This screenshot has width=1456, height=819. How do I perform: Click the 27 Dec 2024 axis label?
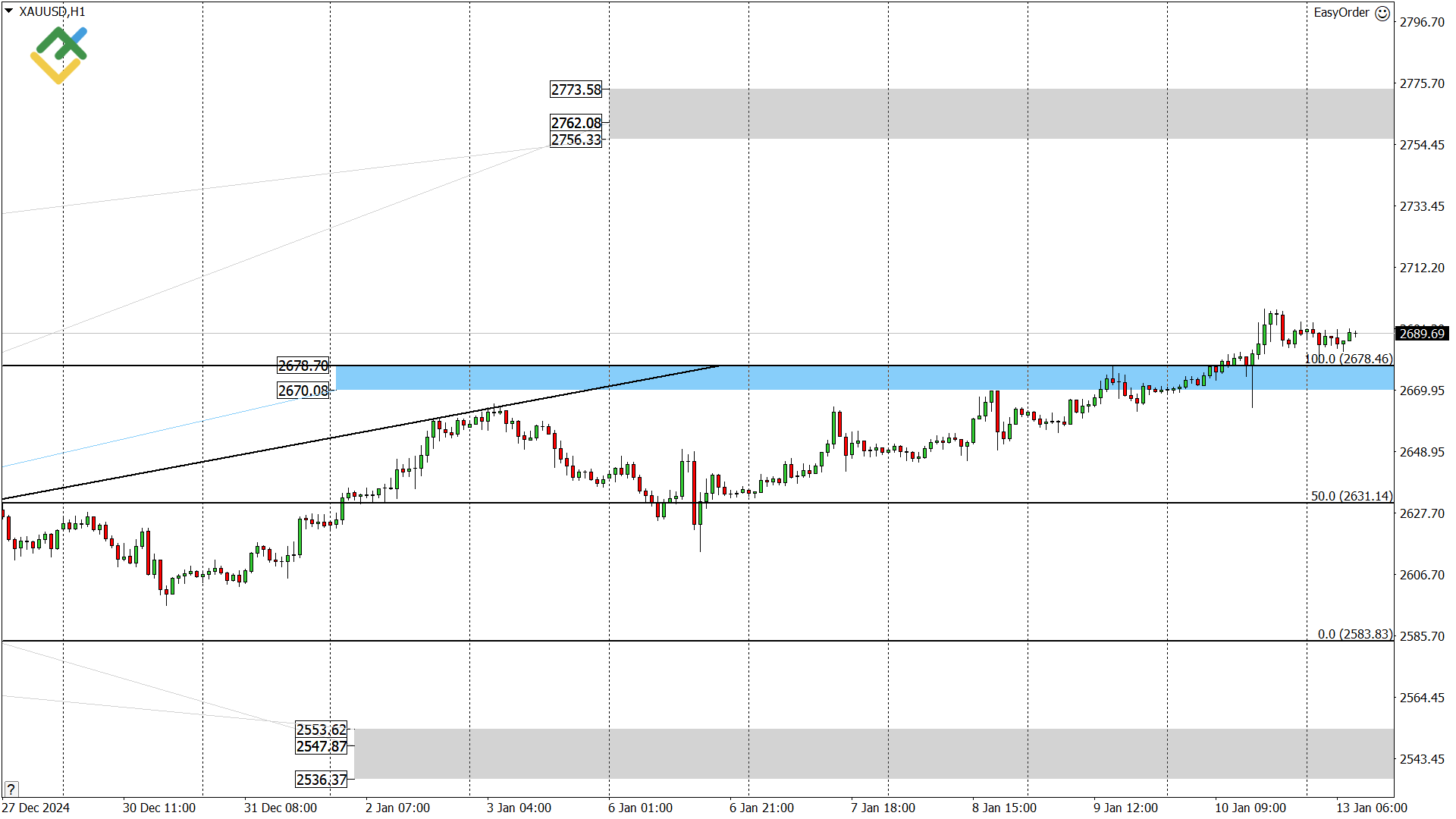[x=34, y=808]
